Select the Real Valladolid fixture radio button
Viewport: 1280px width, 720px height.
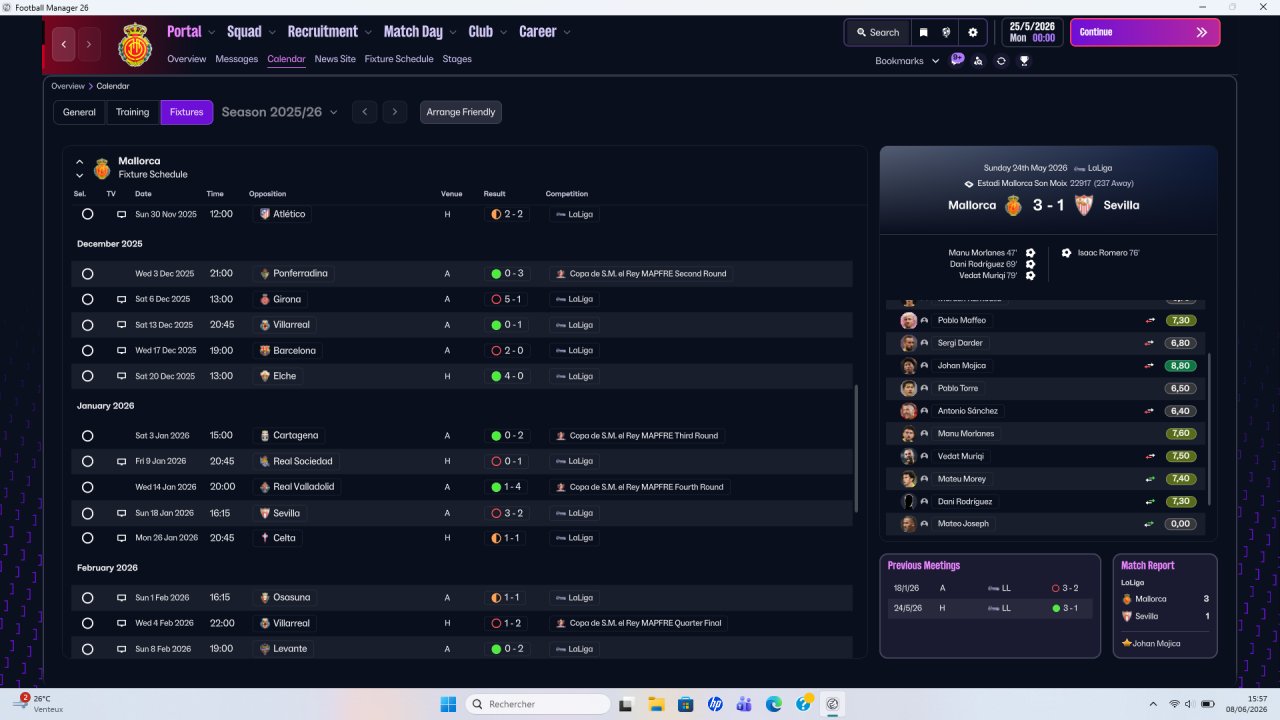point(87,487)
